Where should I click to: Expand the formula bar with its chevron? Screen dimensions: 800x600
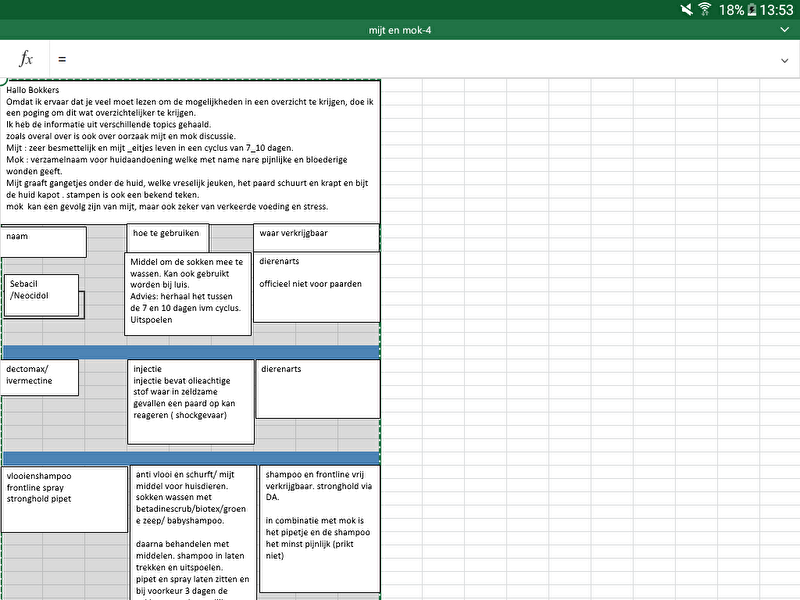coord(785,60)
